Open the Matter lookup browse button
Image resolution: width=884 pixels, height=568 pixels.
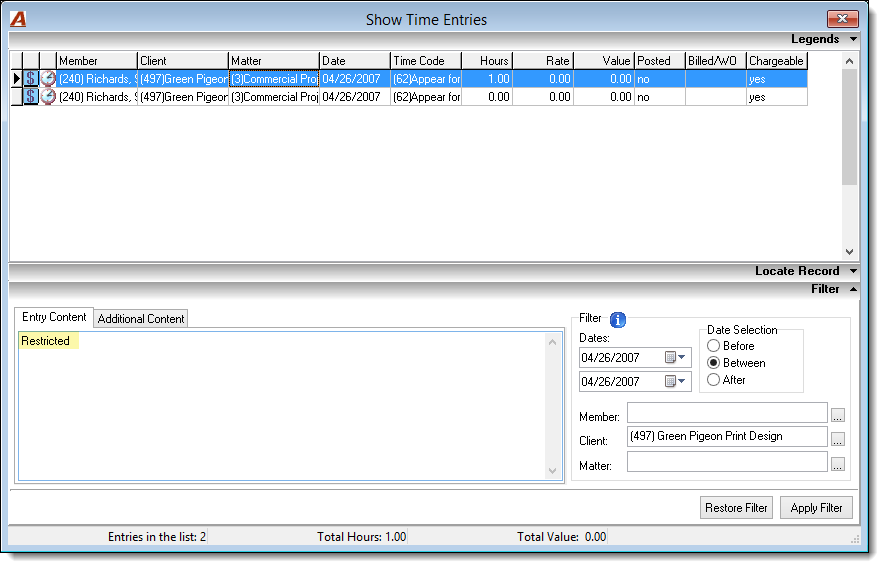(838, 464)
